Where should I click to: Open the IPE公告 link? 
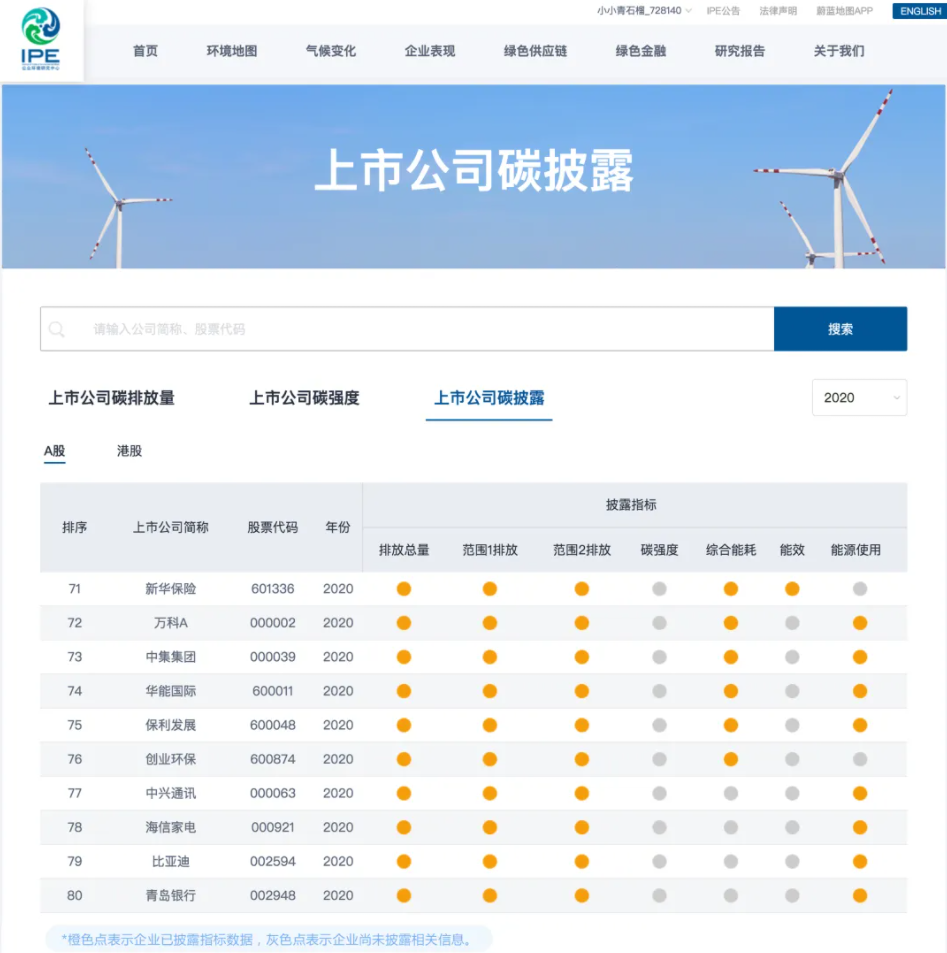tap(723, 11)
